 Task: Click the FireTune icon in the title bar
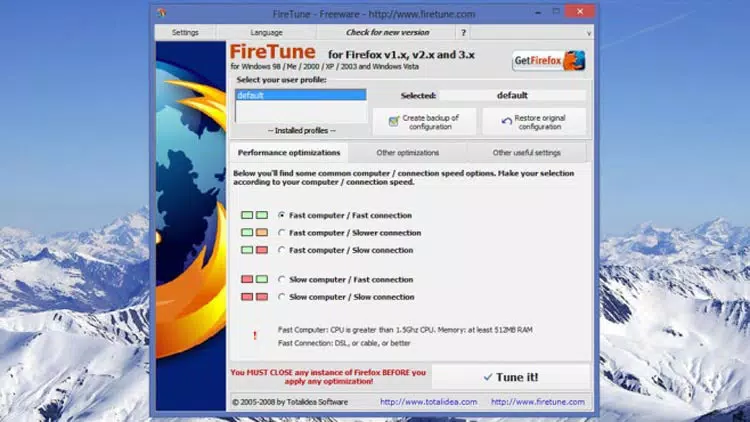162,13
